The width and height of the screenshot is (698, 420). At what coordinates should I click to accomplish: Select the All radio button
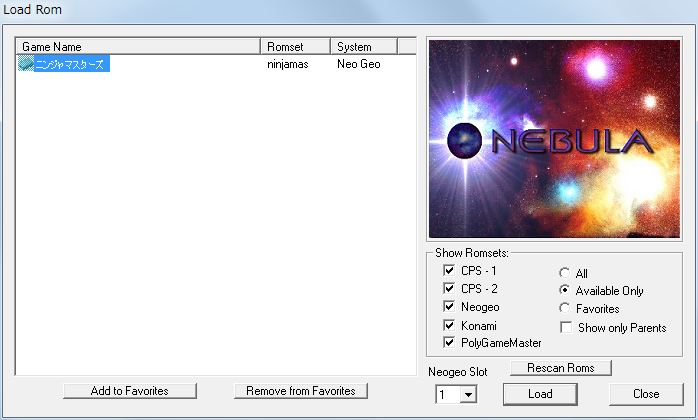click(x=564, y=272)
